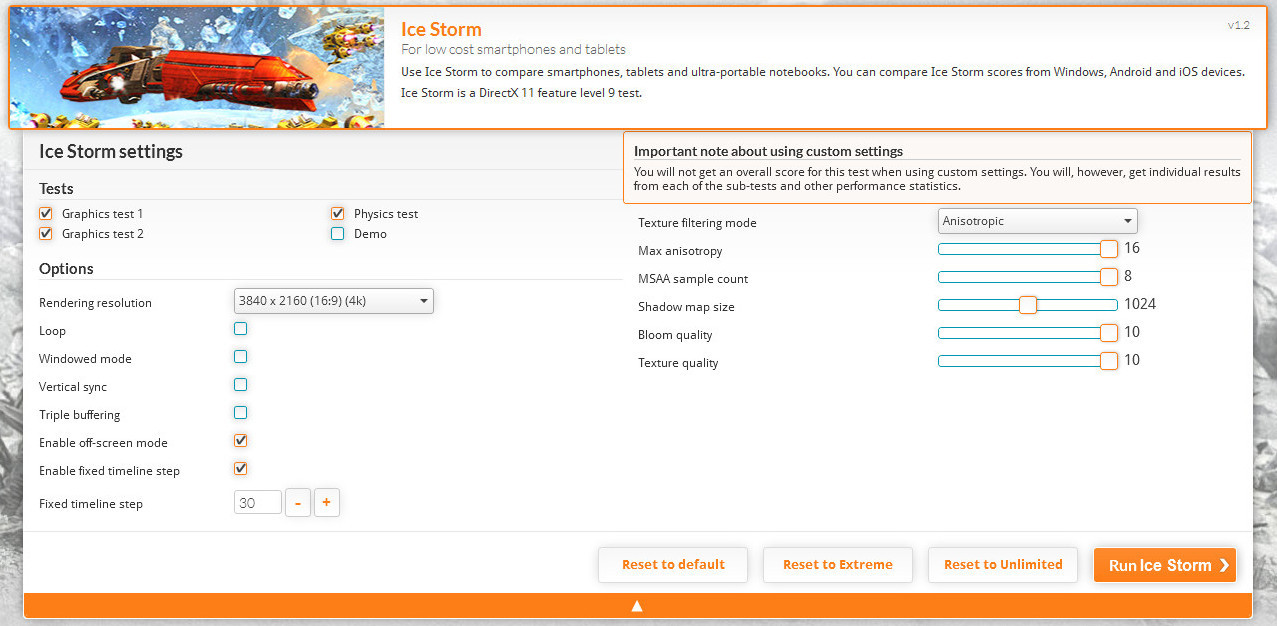Click the Max anisotropy slider handle
The image size is (1277, 626).
(1108, 249)
